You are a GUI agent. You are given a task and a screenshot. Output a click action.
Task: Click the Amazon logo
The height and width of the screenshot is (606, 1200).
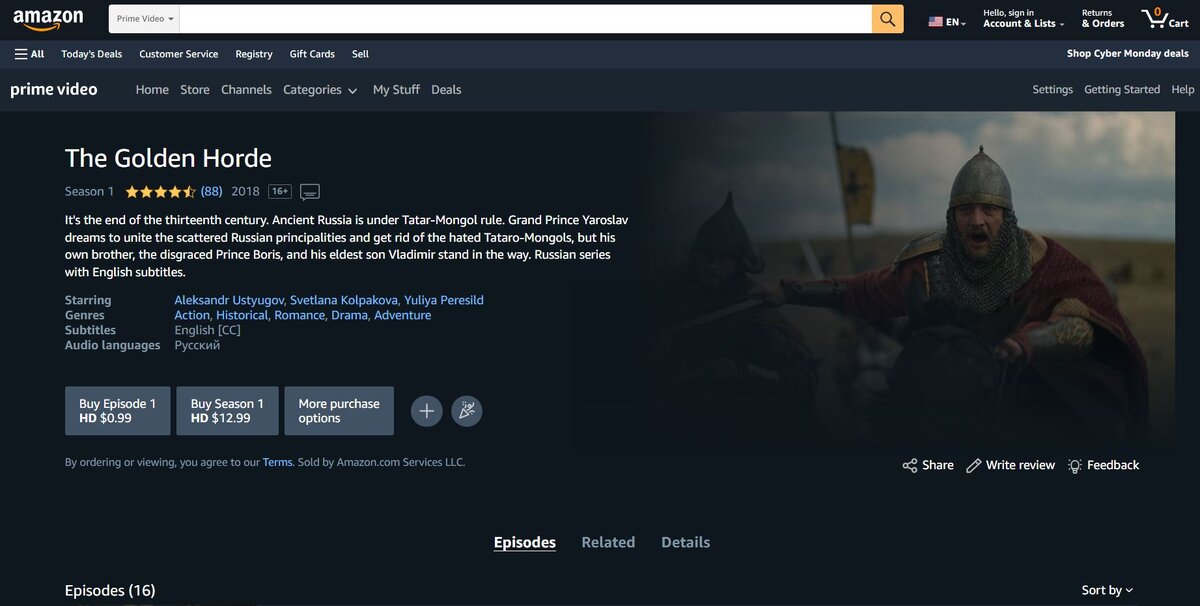48,18
